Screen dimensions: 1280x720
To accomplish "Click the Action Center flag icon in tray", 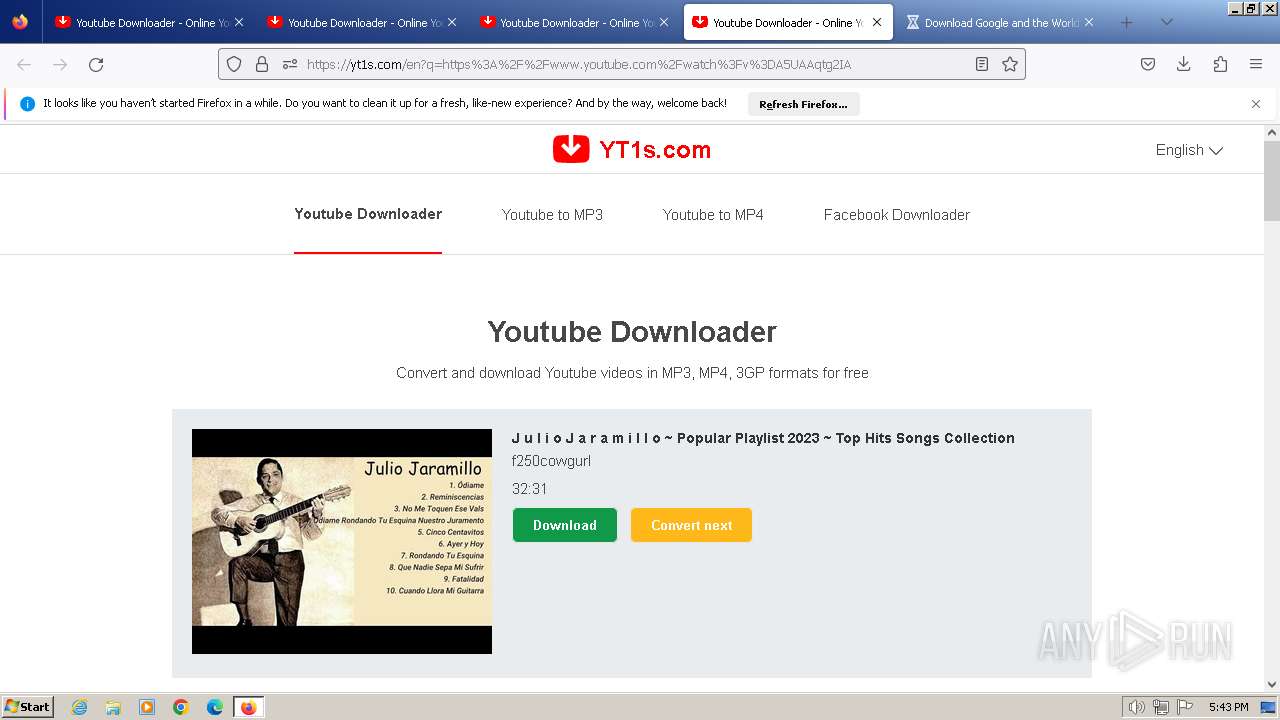I will (1185, 707).
